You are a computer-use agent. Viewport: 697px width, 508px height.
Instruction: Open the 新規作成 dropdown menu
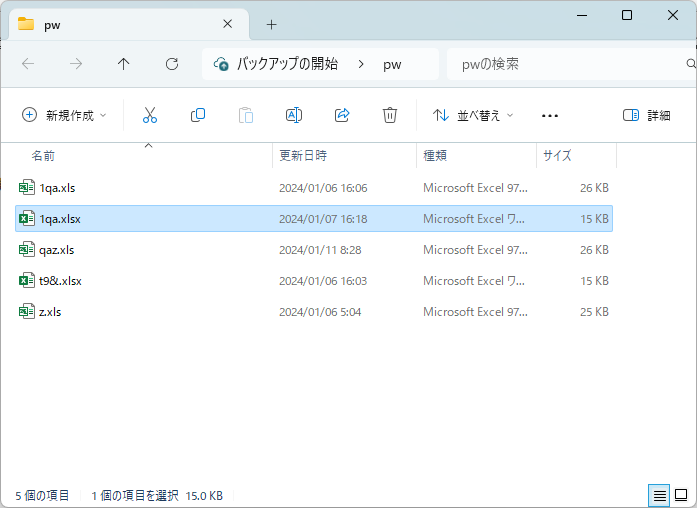pyautogui.click(x=65, y=115)
